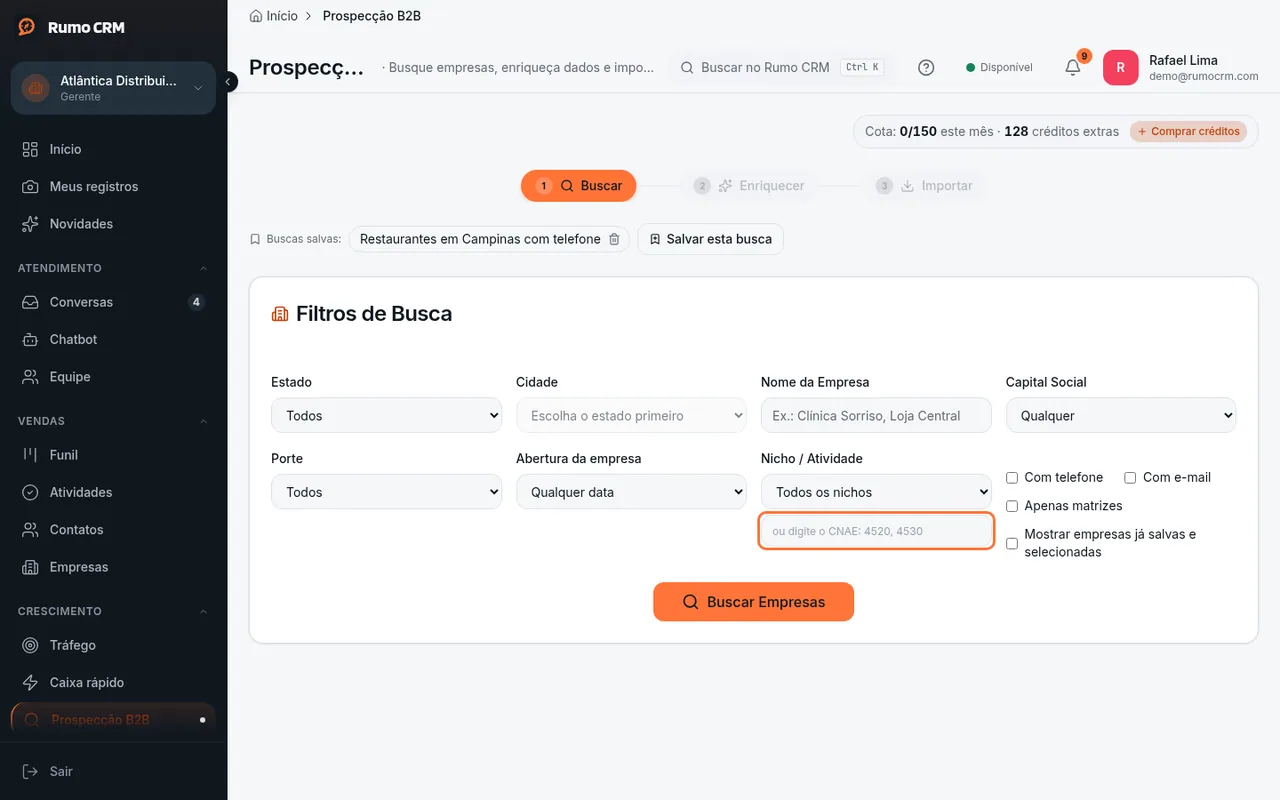Open Meus registros from the sidebar
The width and height of the screenshot is (1280, 800).
[x=113, y=186]
